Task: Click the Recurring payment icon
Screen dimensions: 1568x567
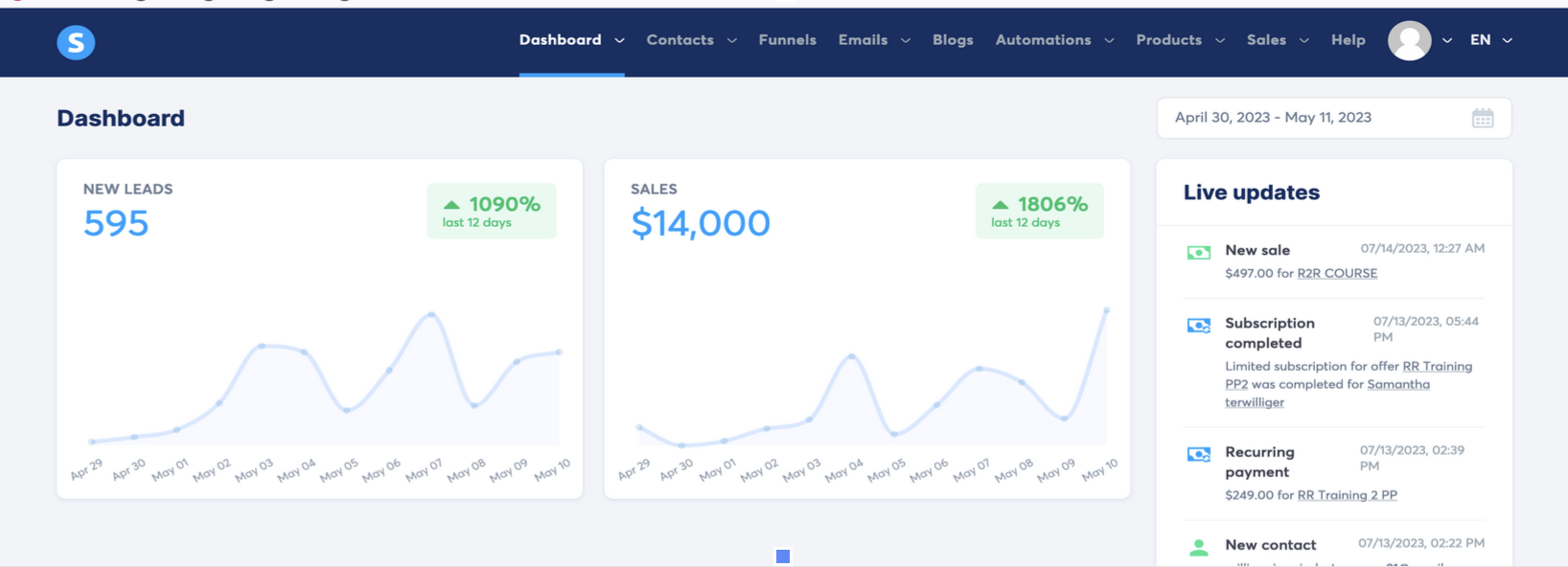Action: [1199, 454]
